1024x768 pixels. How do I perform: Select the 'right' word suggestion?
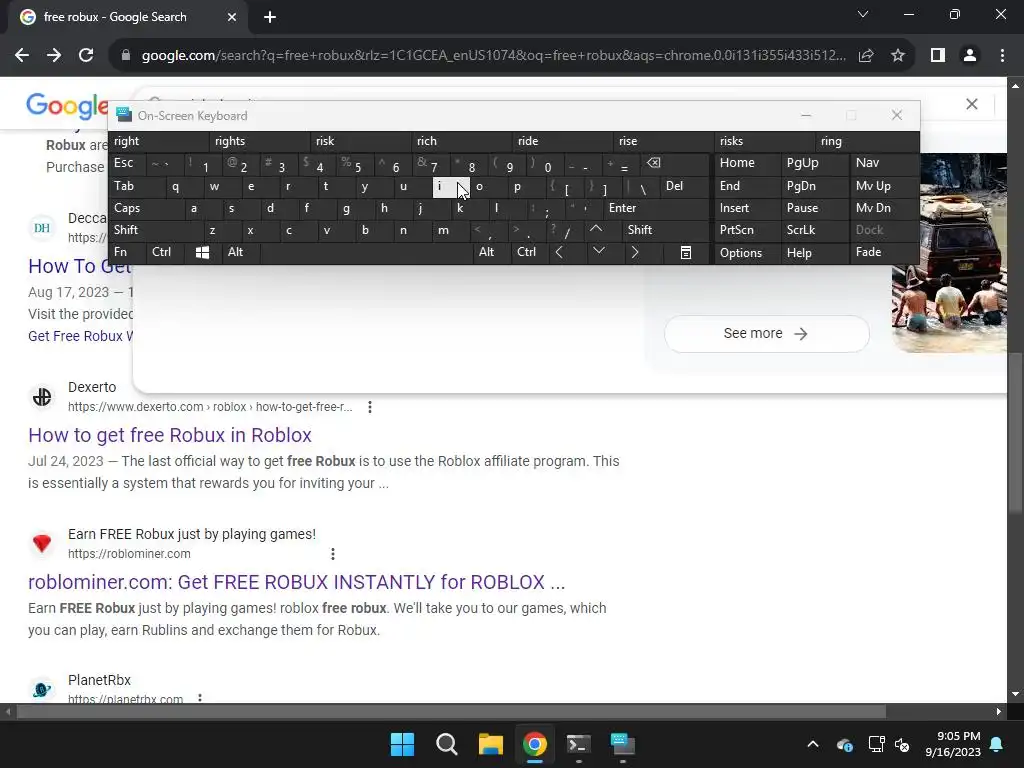[x=159, y=141]
